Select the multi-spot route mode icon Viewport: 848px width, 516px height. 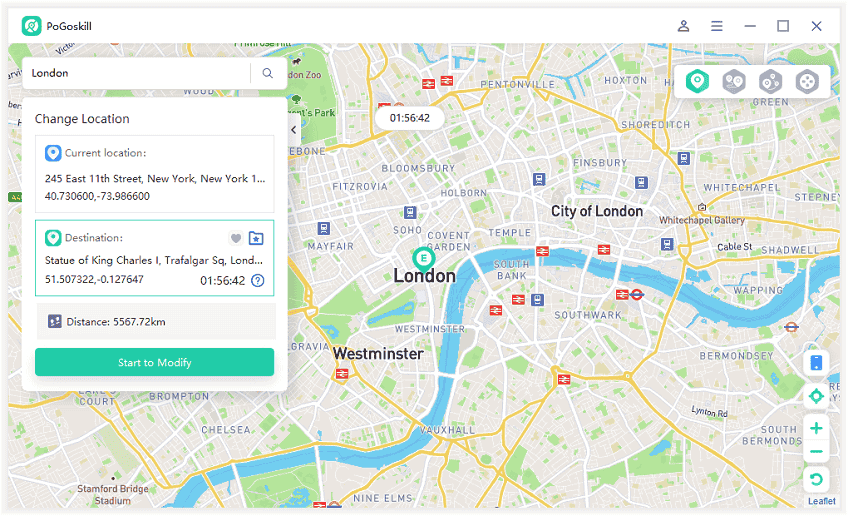(x=770, y=82)
